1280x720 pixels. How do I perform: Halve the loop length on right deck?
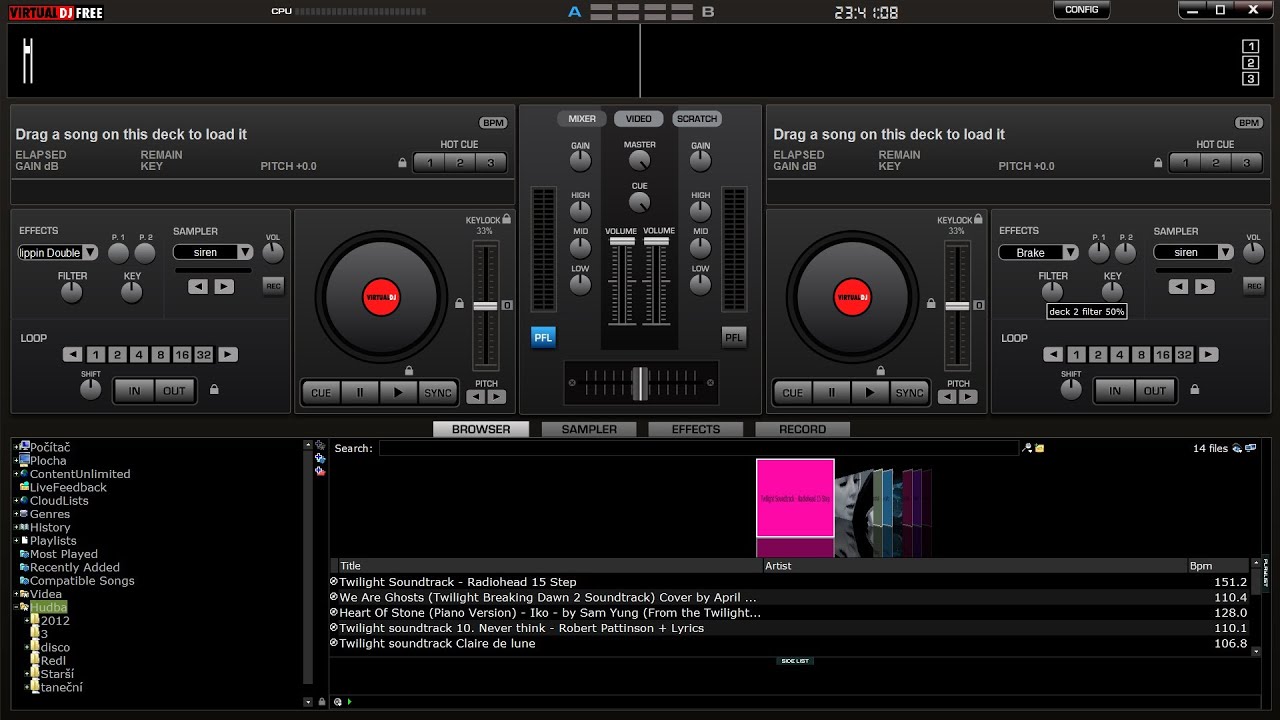1053,355
